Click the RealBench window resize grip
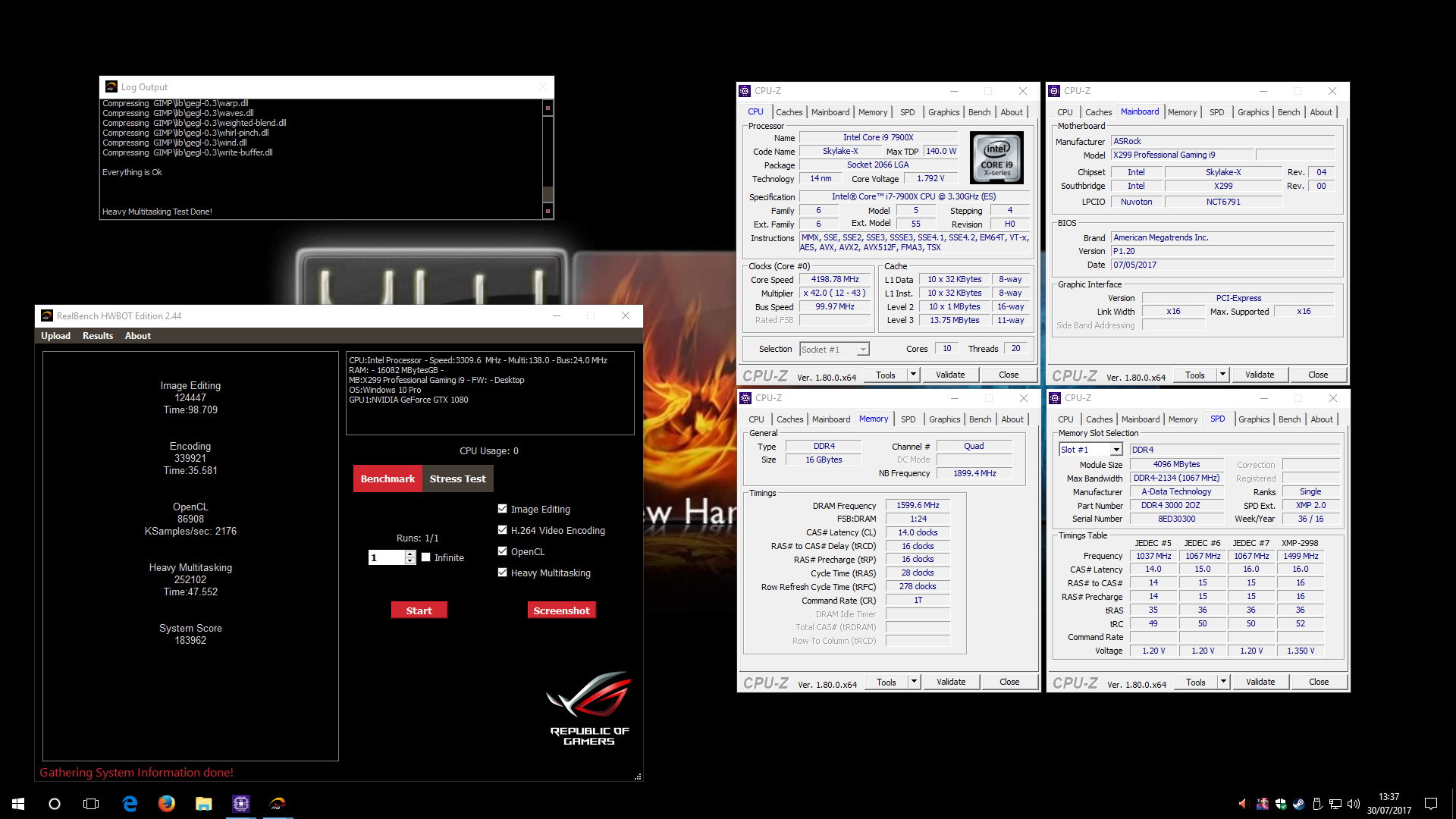Viewport: 1456px width, 819px height. (x=638, y=777)
